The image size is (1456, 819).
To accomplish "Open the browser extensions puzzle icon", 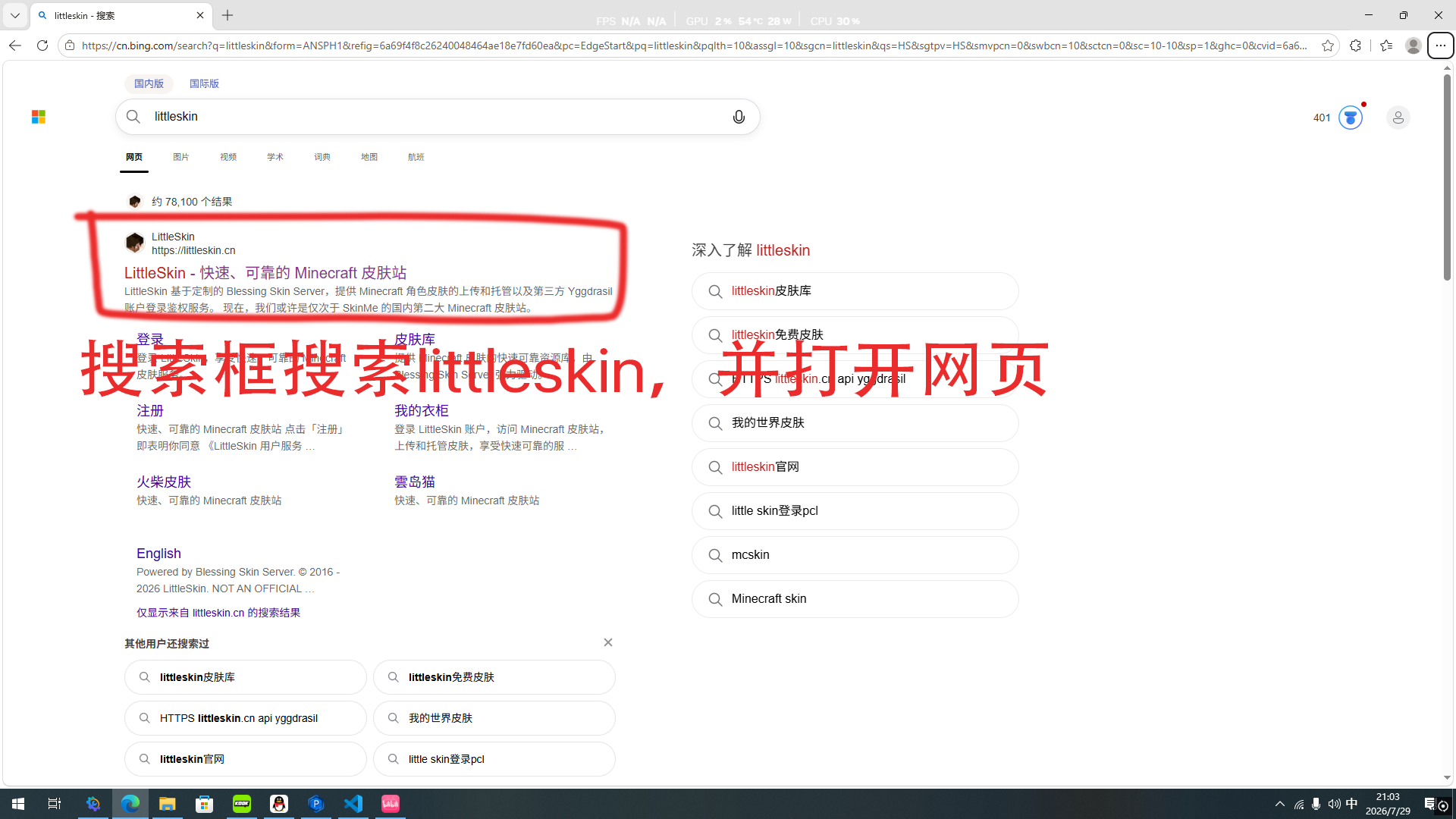I will coord(1355,45).
